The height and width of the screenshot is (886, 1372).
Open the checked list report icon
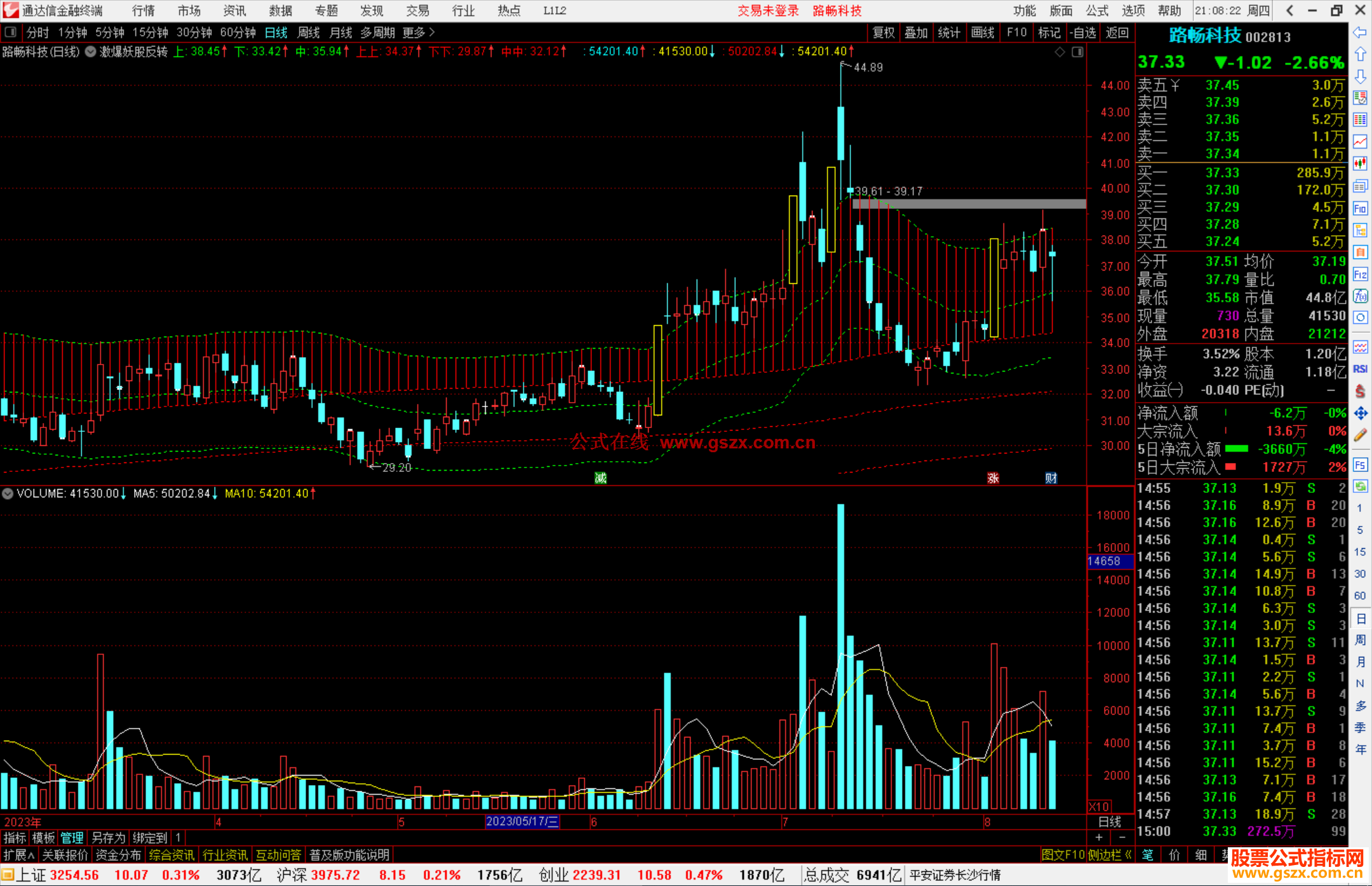pos(1359,98)
